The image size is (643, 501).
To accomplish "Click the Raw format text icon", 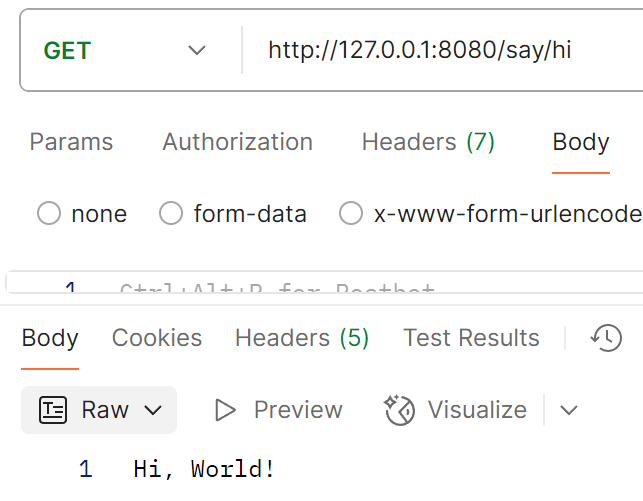I will pos(53,410).
